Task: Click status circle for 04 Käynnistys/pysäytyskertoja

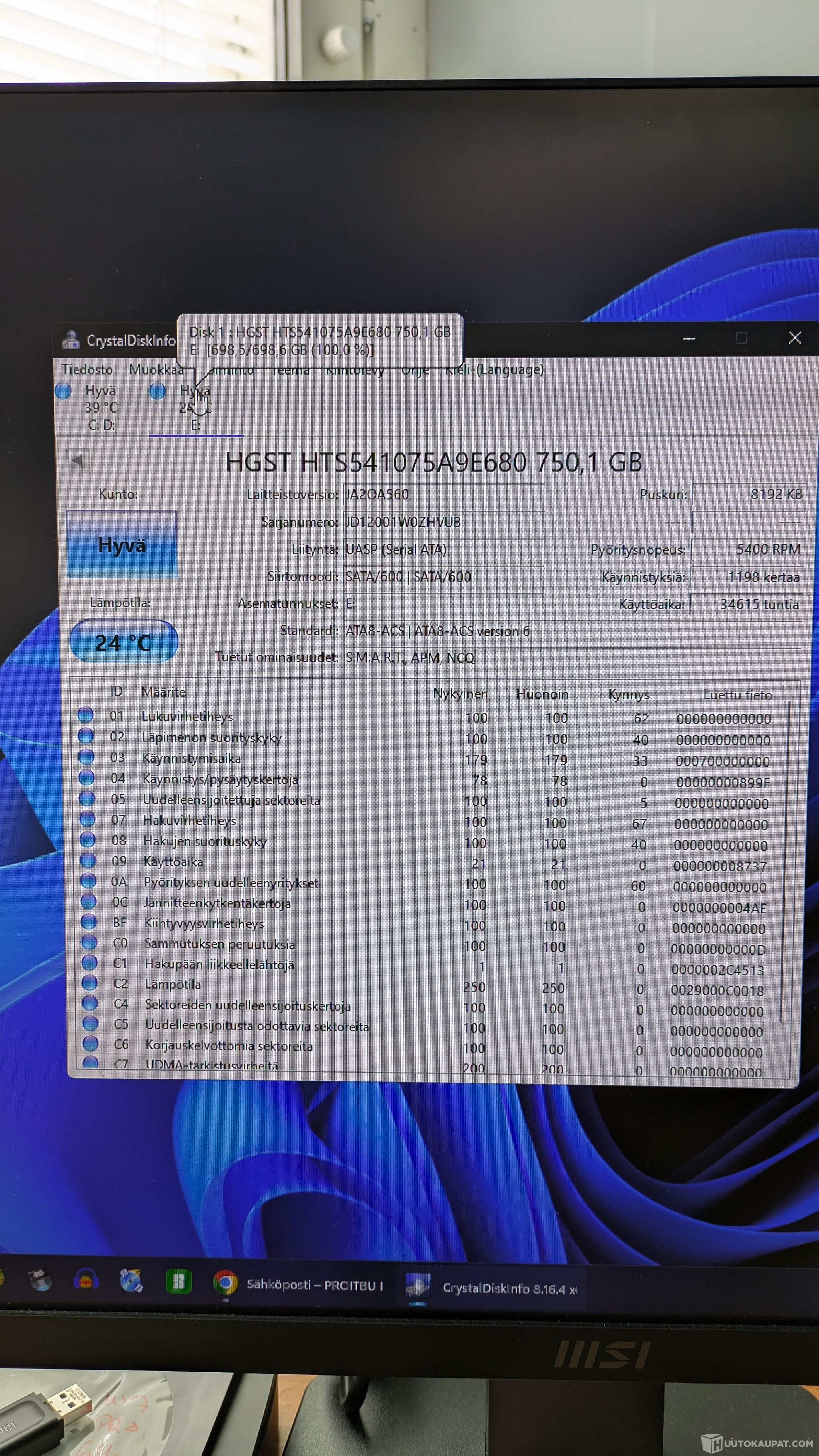Action: [x=86, y=778]
